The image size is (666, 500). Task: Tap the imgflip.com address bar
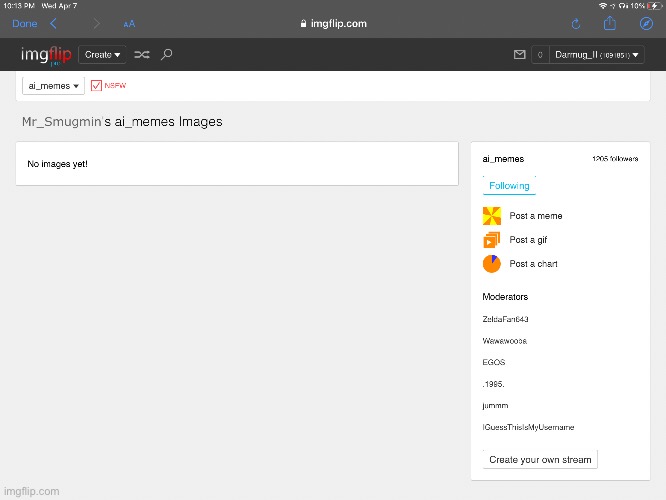pyautogui.click(x=333, y=24)
